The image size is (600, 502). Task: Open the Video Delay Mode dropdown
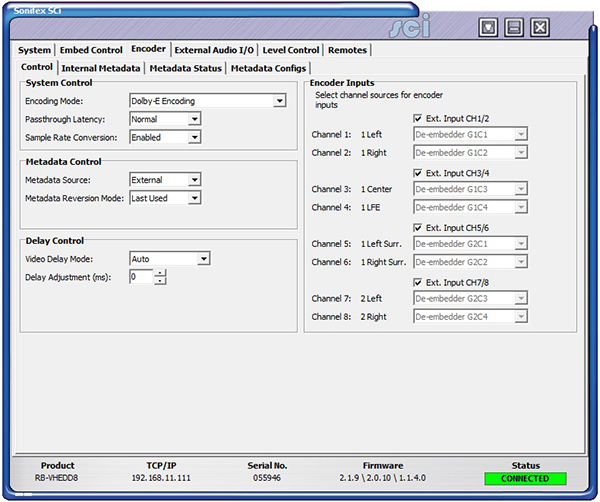click(203, 259)
